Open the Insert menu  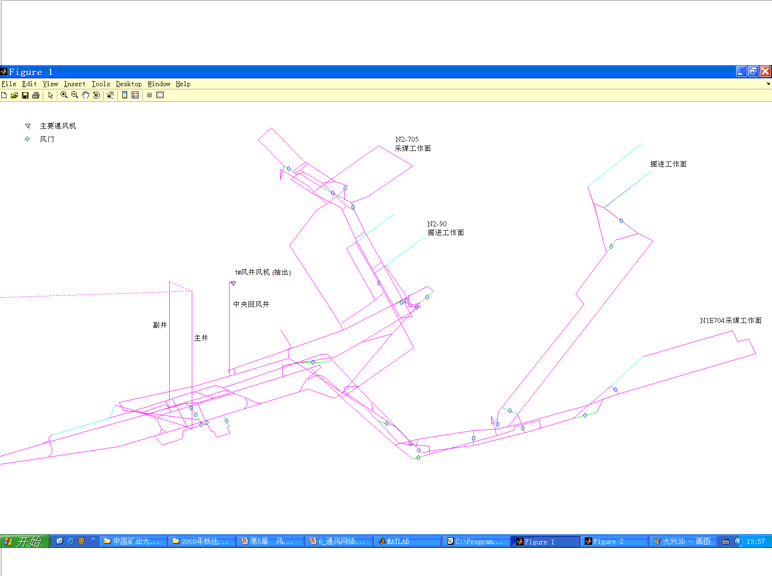[x=74, y=84]
